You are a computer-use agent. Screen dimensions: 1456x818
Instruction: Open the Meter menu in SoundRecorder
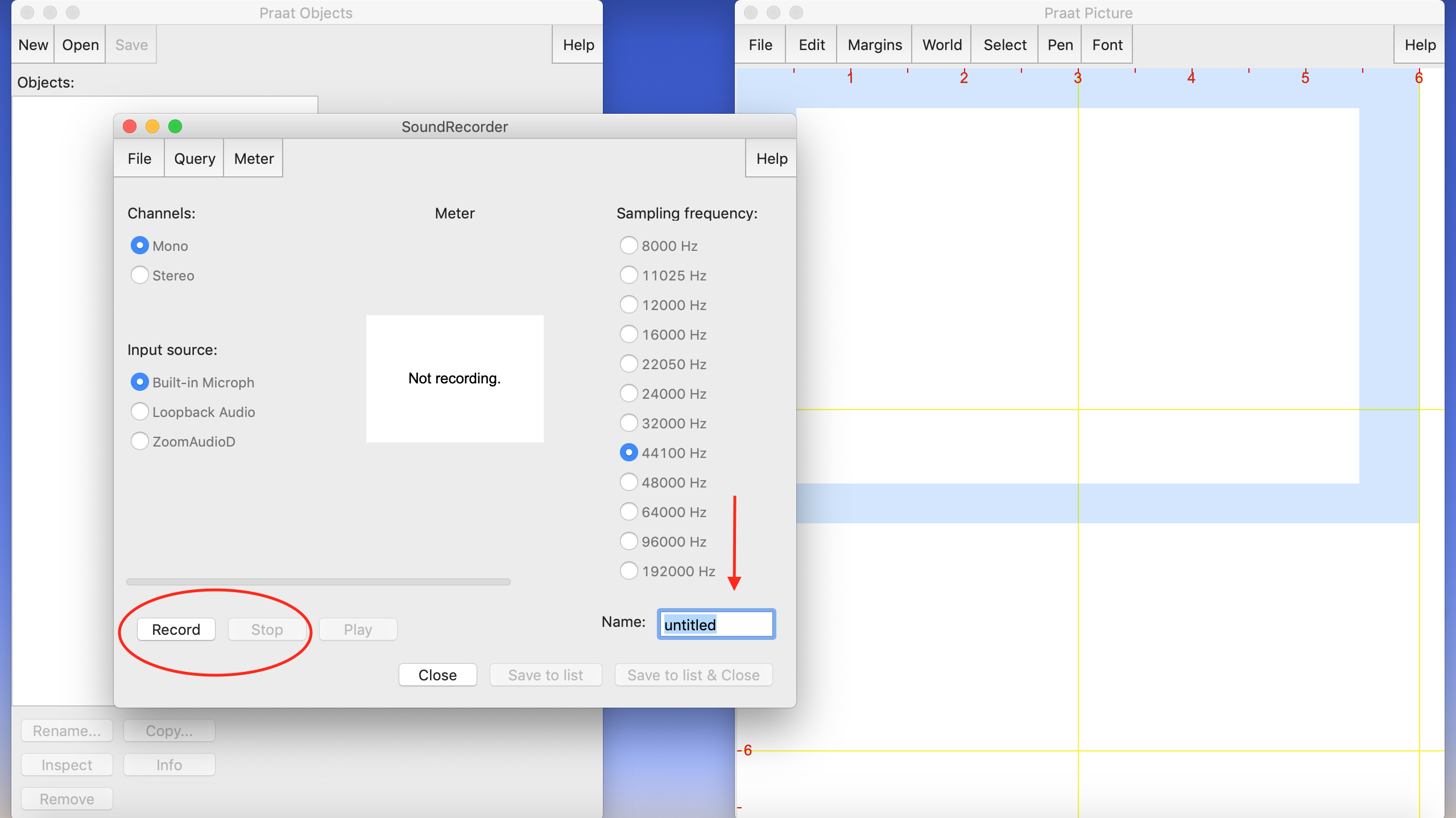point(254,159)
